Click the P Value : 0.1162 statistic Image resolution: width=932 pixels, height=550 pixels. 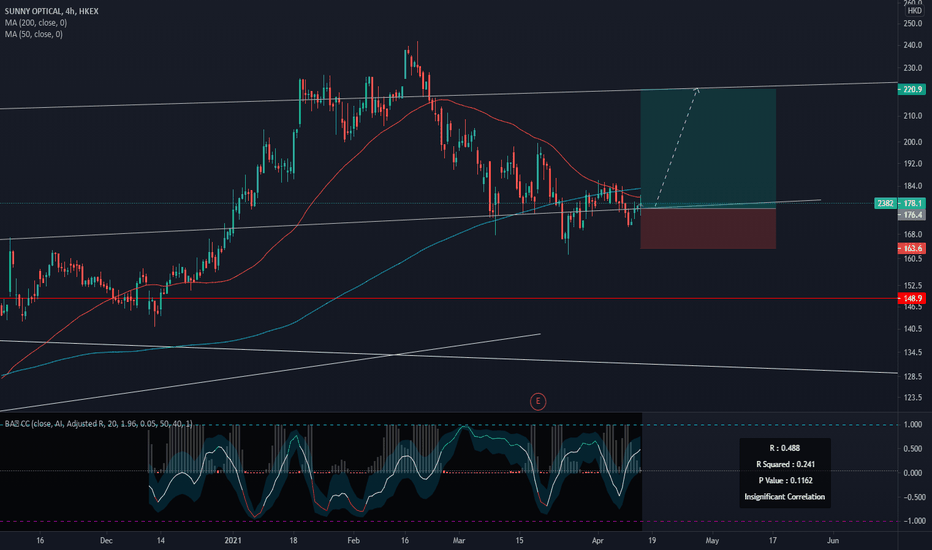click(x=785, y=480)
